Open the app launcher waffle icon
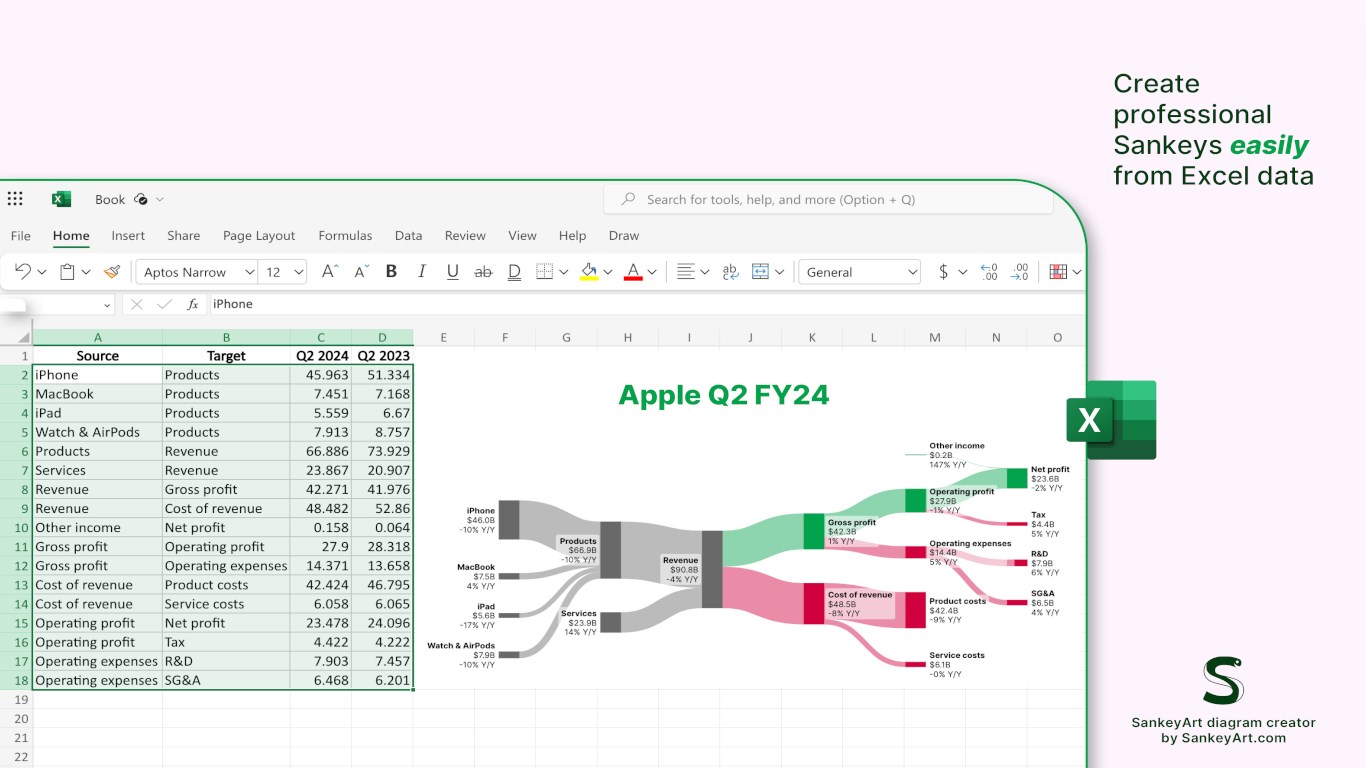 pos(14,199)
